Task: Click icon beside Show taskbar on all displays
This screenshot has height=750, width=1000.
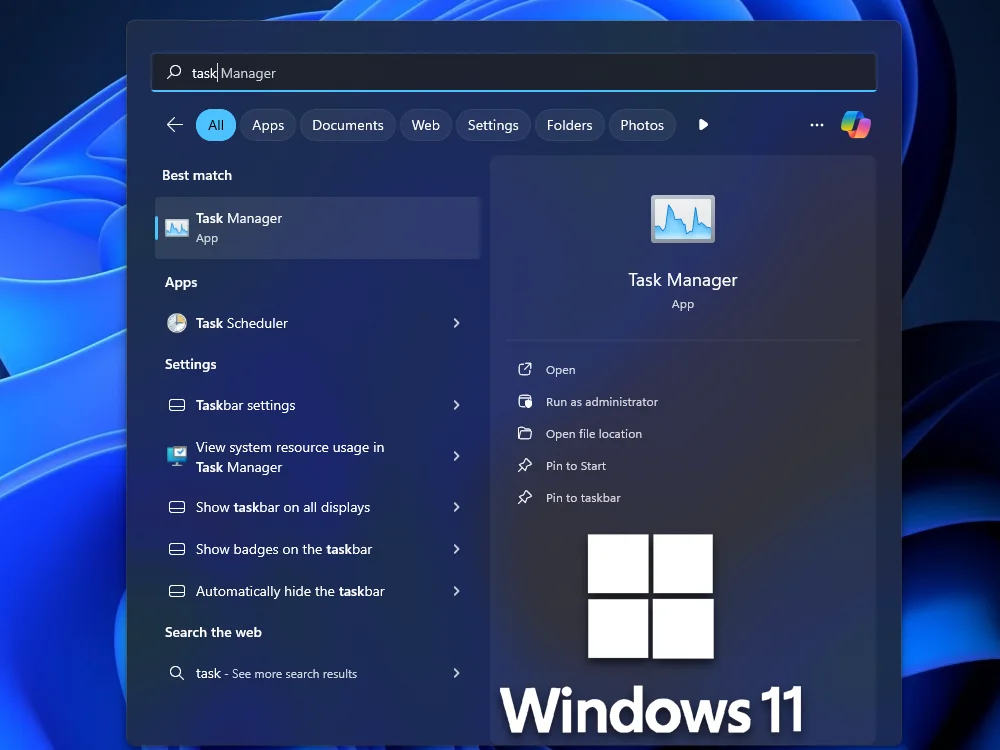Action: point(177,507)
